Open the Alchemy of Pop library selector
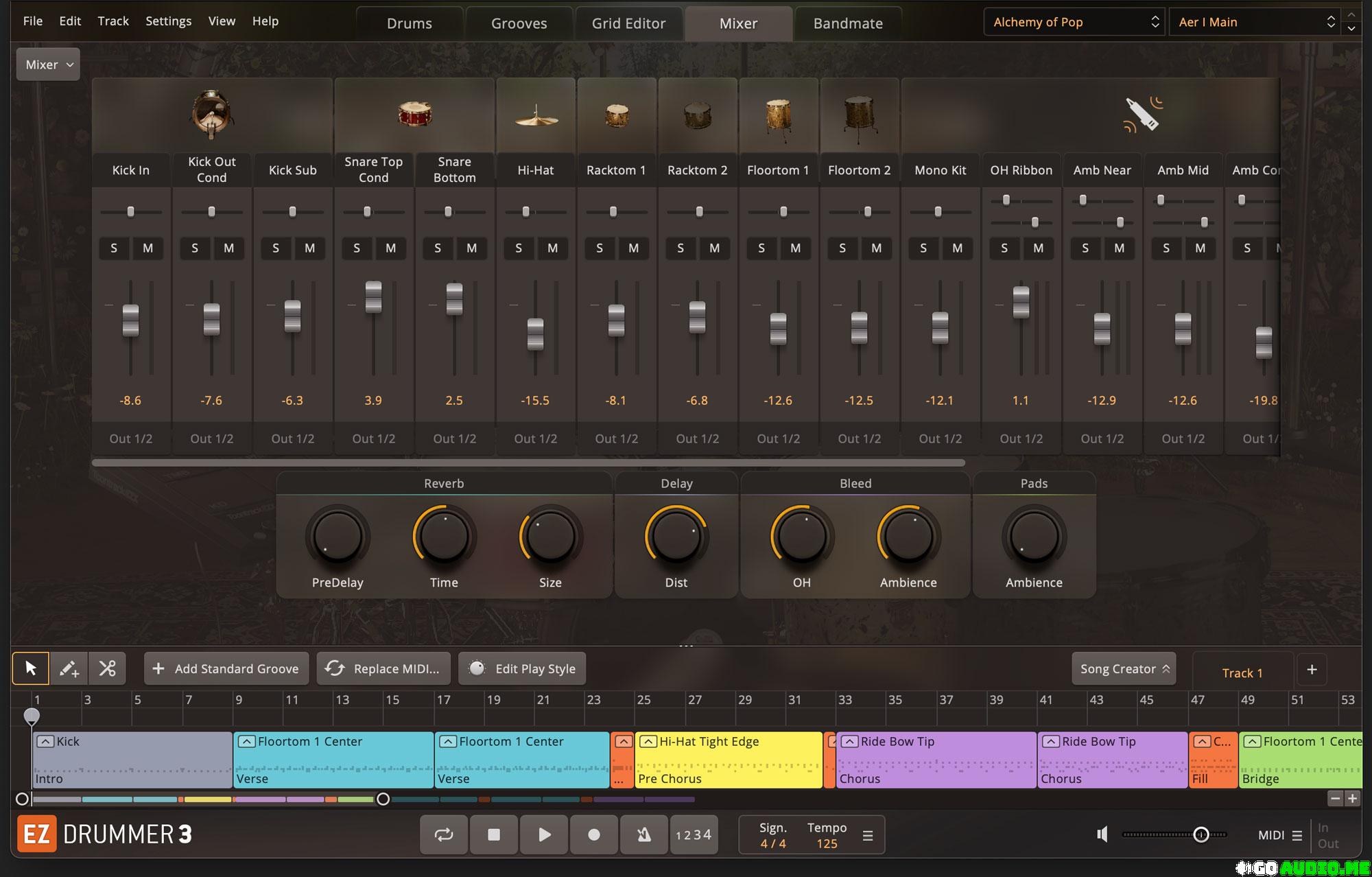The image size is (1372, 877). 1074,22
